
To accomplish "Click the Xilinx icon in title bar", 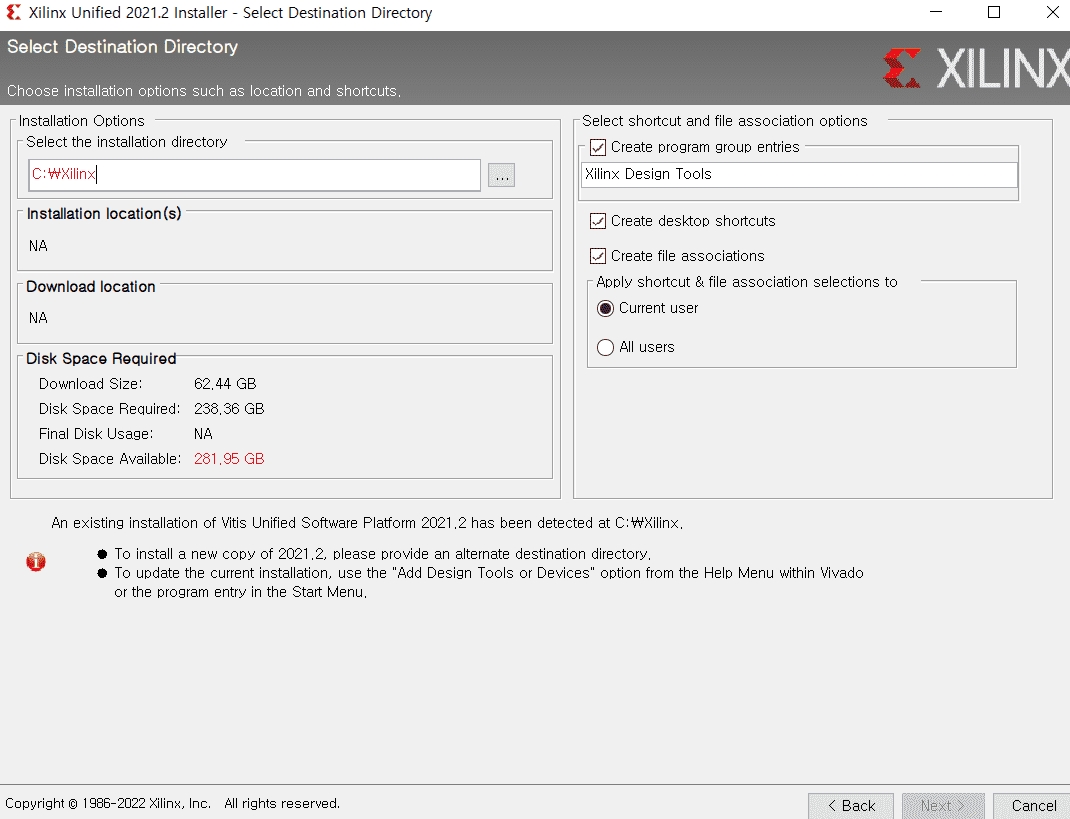I will tap(13, 12).
